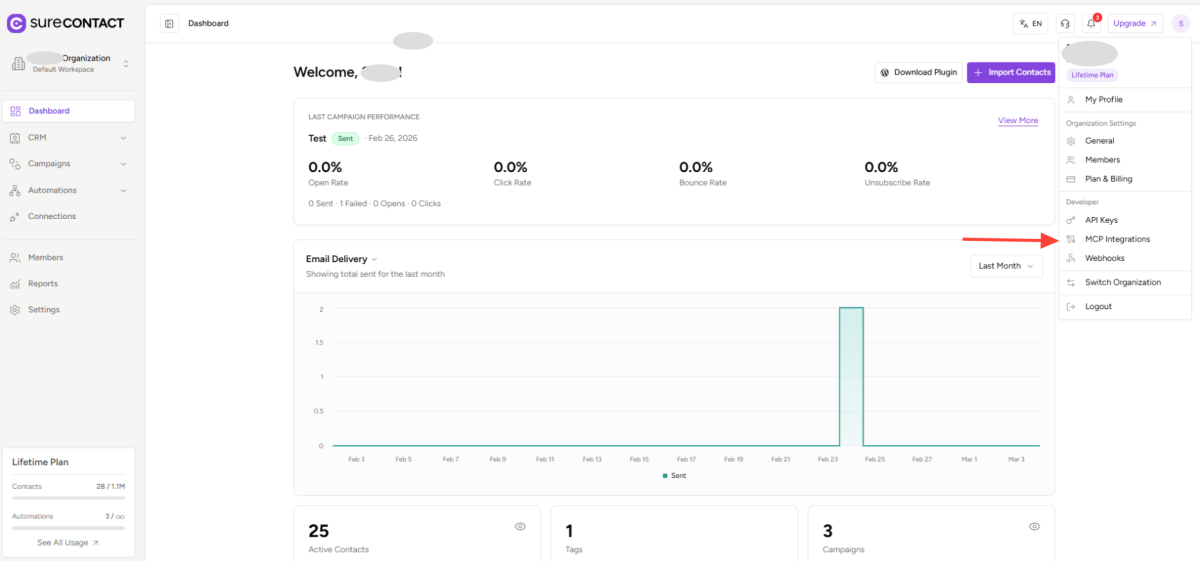Open the organization workspace switcher

pyautogui.click(x=70, y=63)
